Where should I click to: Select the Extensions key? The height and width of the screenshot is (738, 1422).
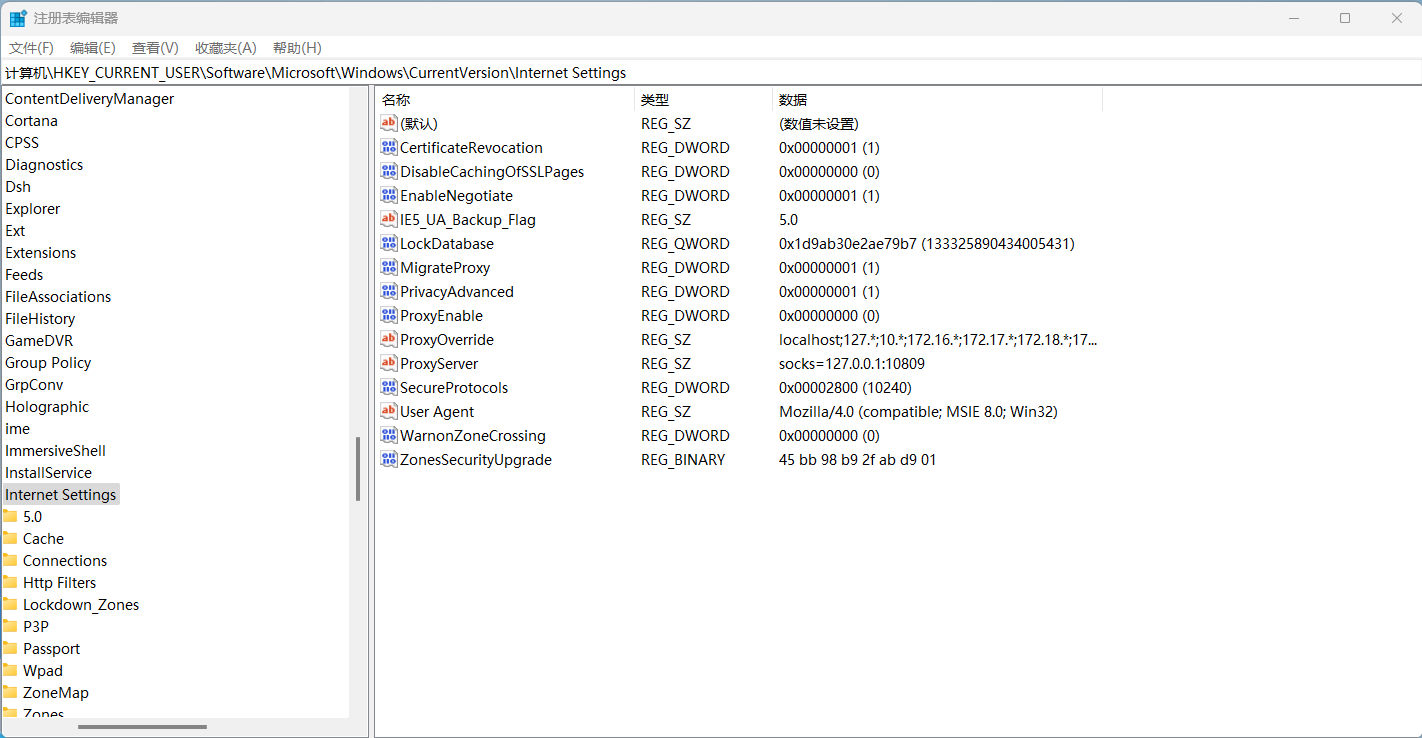[41, 253]
